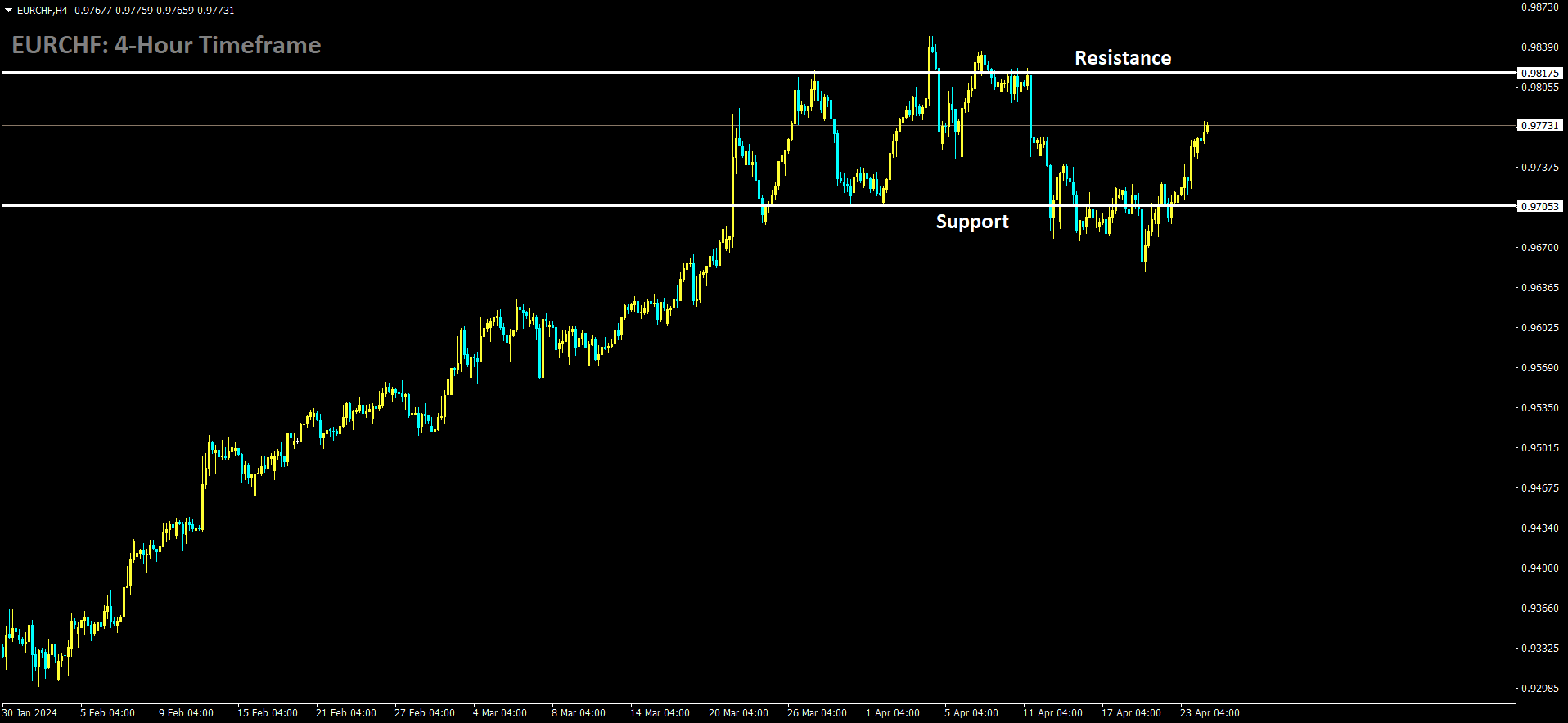Click the 30 Jan 2024 date label
The width and height of the screenshot is (1568, 723).
point(29,712)
